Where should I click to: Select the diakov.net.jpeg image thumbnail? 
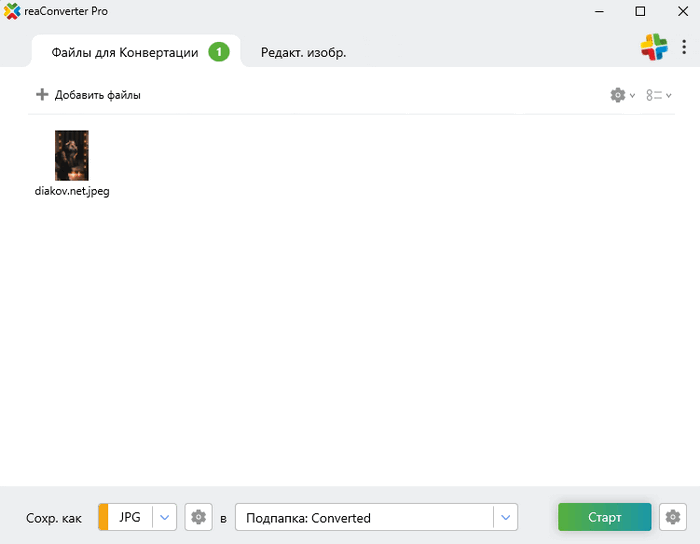pos(72,155)
